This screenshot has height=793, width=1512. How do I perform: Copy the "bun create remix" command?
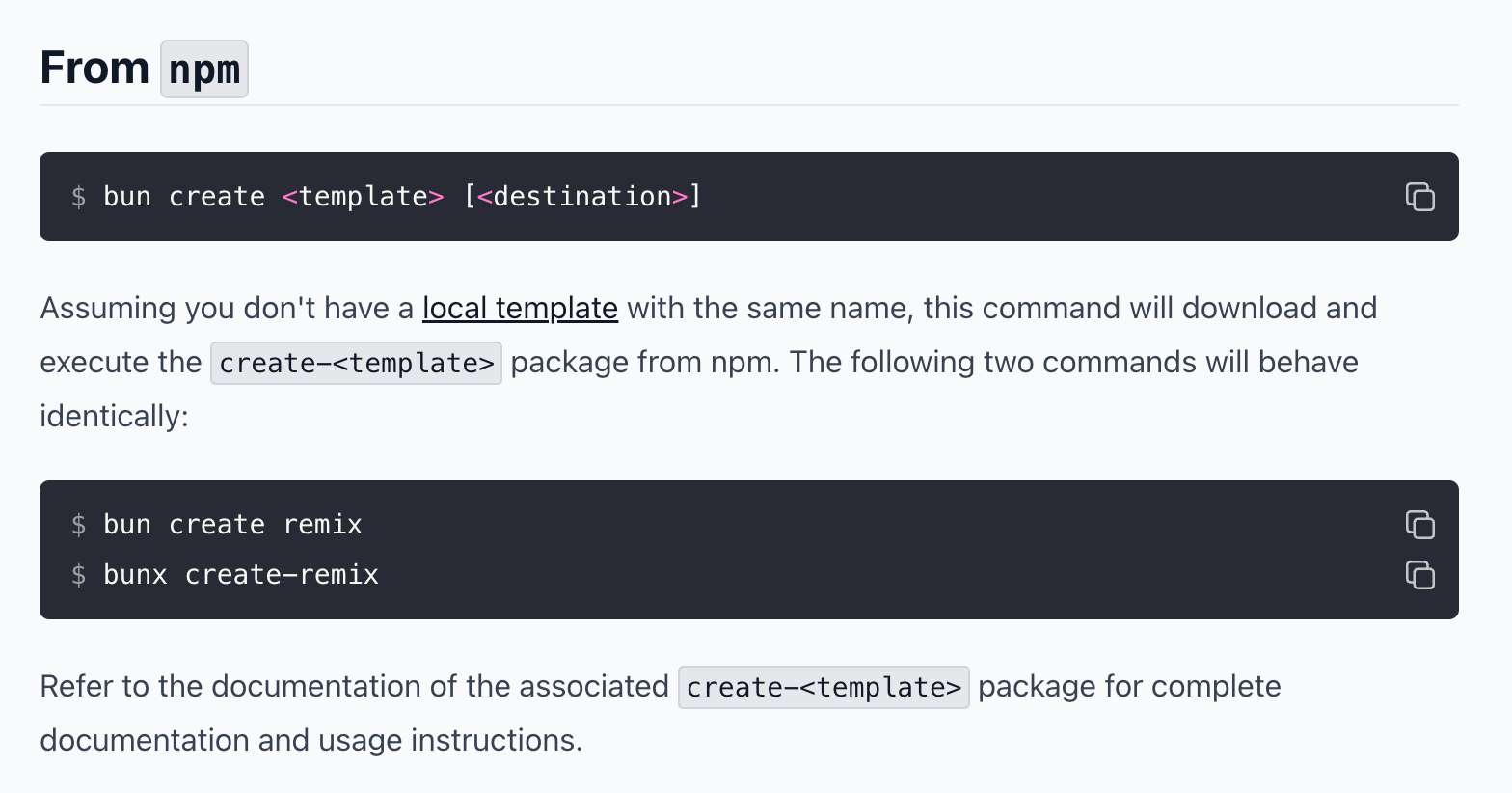coord(1419,525)
